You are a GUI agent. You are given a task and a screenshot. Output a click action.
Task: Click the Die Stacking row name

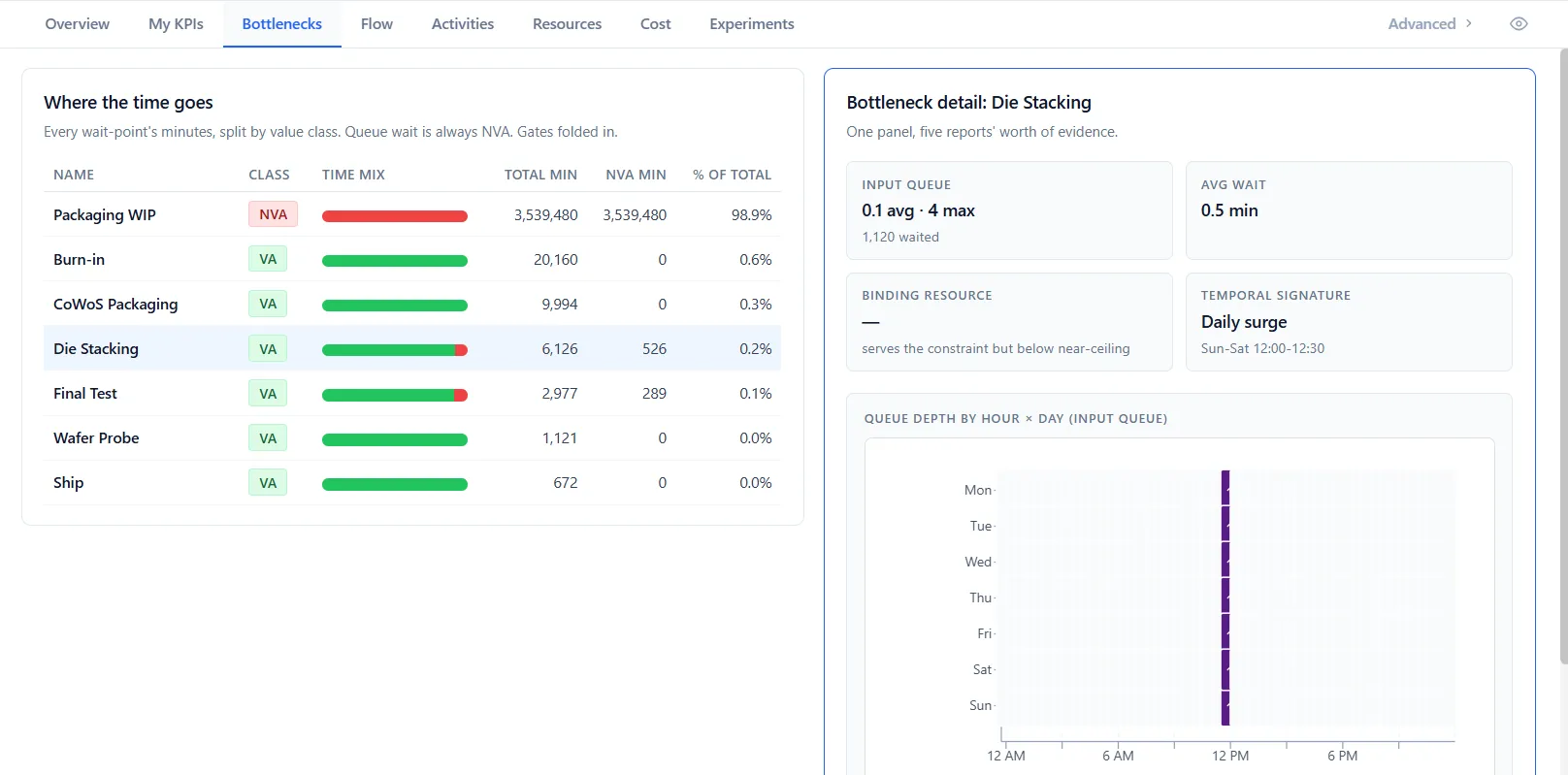coord(96,348)
